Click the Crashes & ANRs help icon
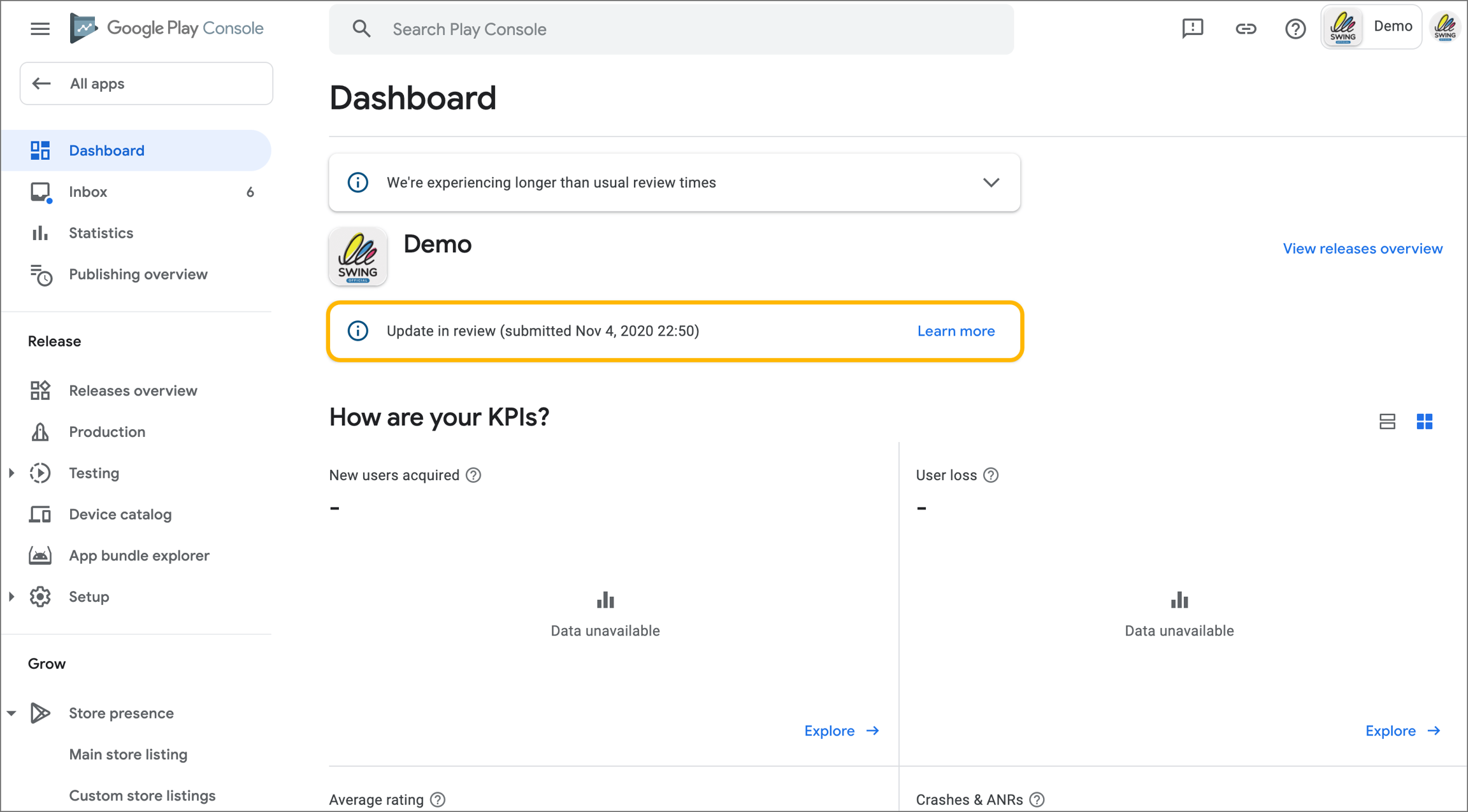Viewport: 1468px width, 812px height. coord(1037,799)
